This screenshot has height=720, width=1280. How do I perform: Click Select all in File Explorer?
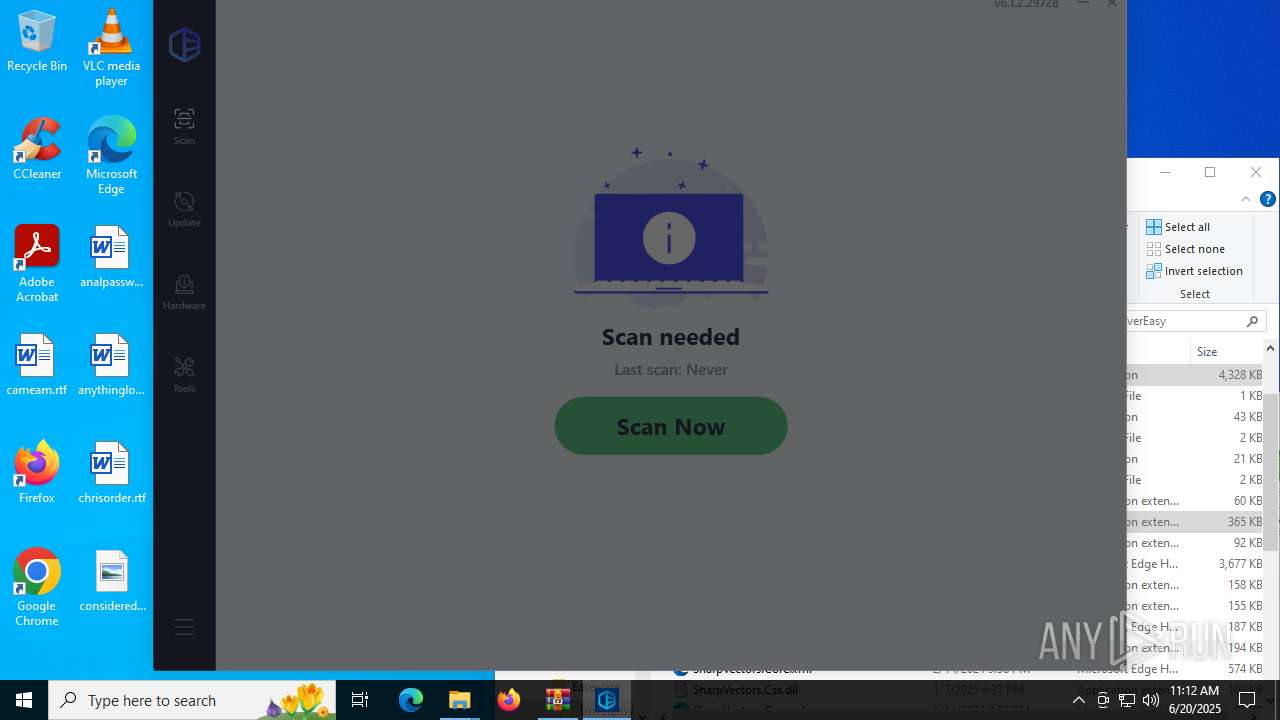[x=1178, y=227]
